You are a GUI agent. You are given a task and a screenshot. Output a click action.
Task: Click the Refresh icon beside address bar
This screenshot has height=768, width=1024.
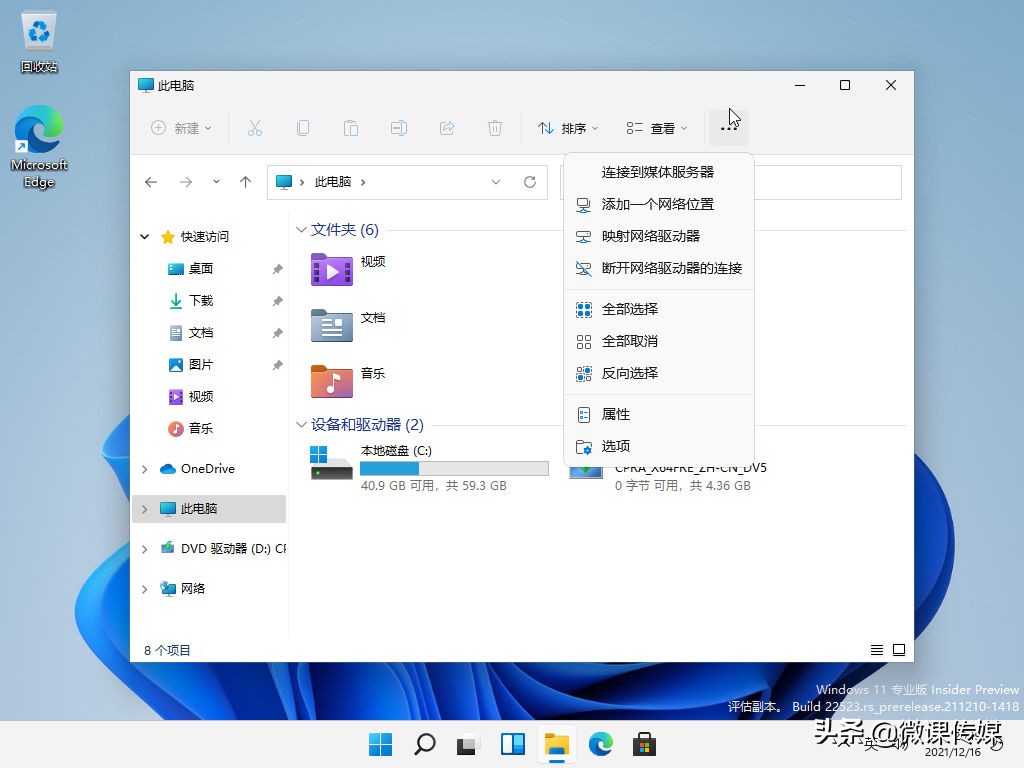point(530,182)
